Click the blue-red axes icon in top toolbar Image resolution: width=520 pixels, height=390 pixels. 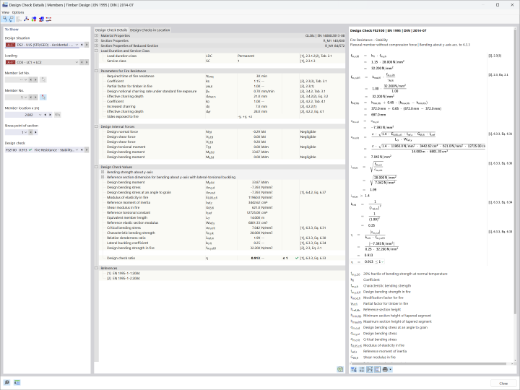click(x=27, y=19)
